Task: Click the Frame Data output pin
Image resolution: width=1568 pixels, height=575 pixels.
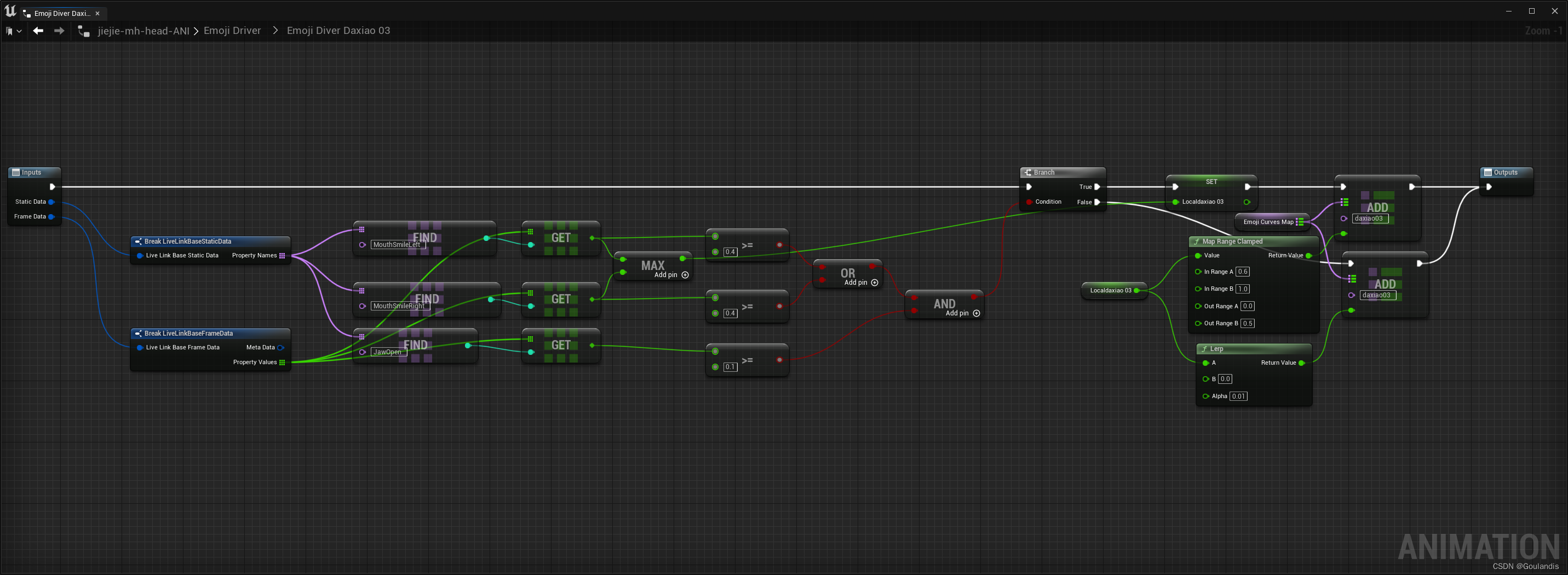Action: click(x=51, y=217)
